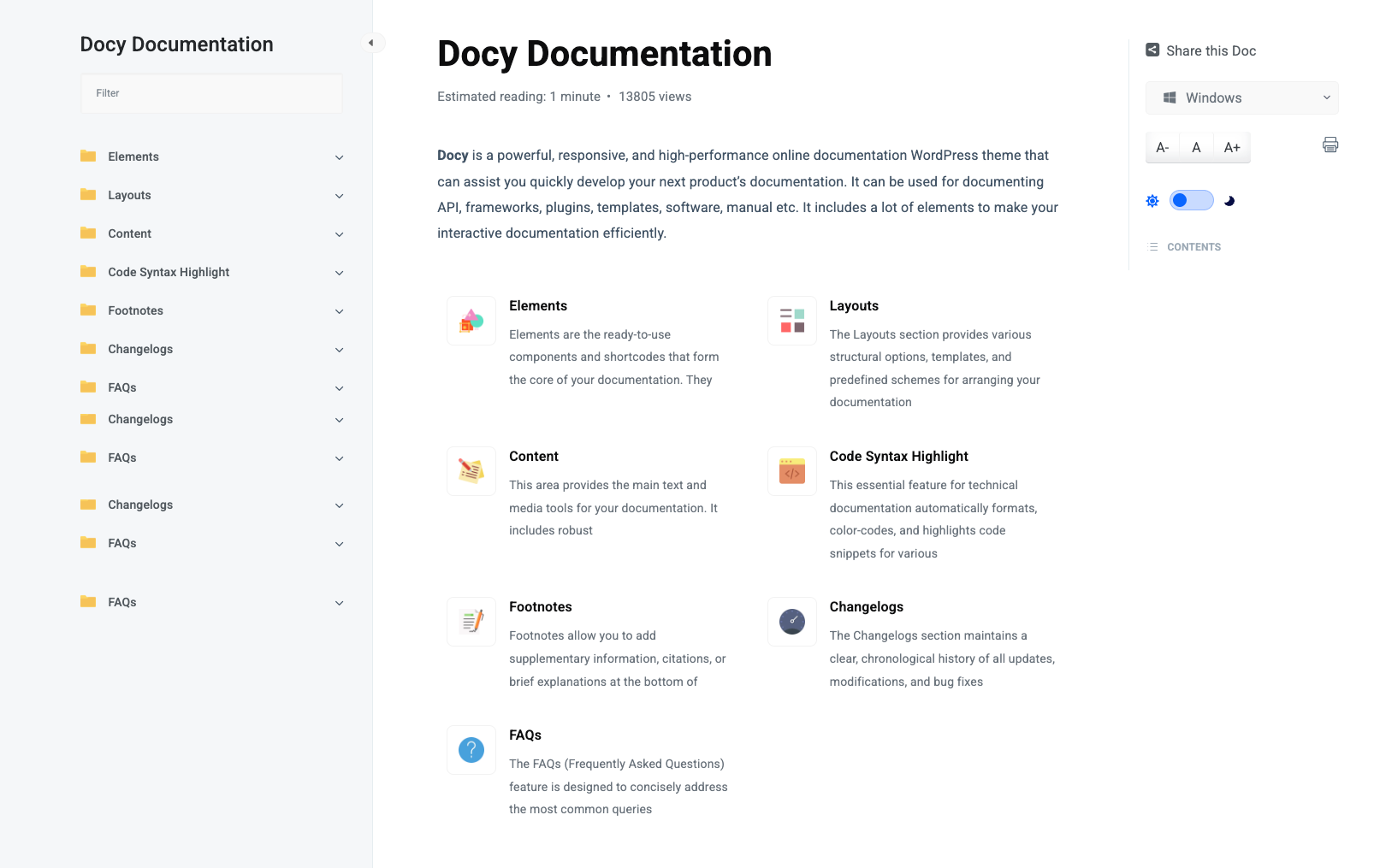The width and height of the screenshot is (1374, 868).
Task: Click the main page heading Docy Documentation
Action: (604, 54)
